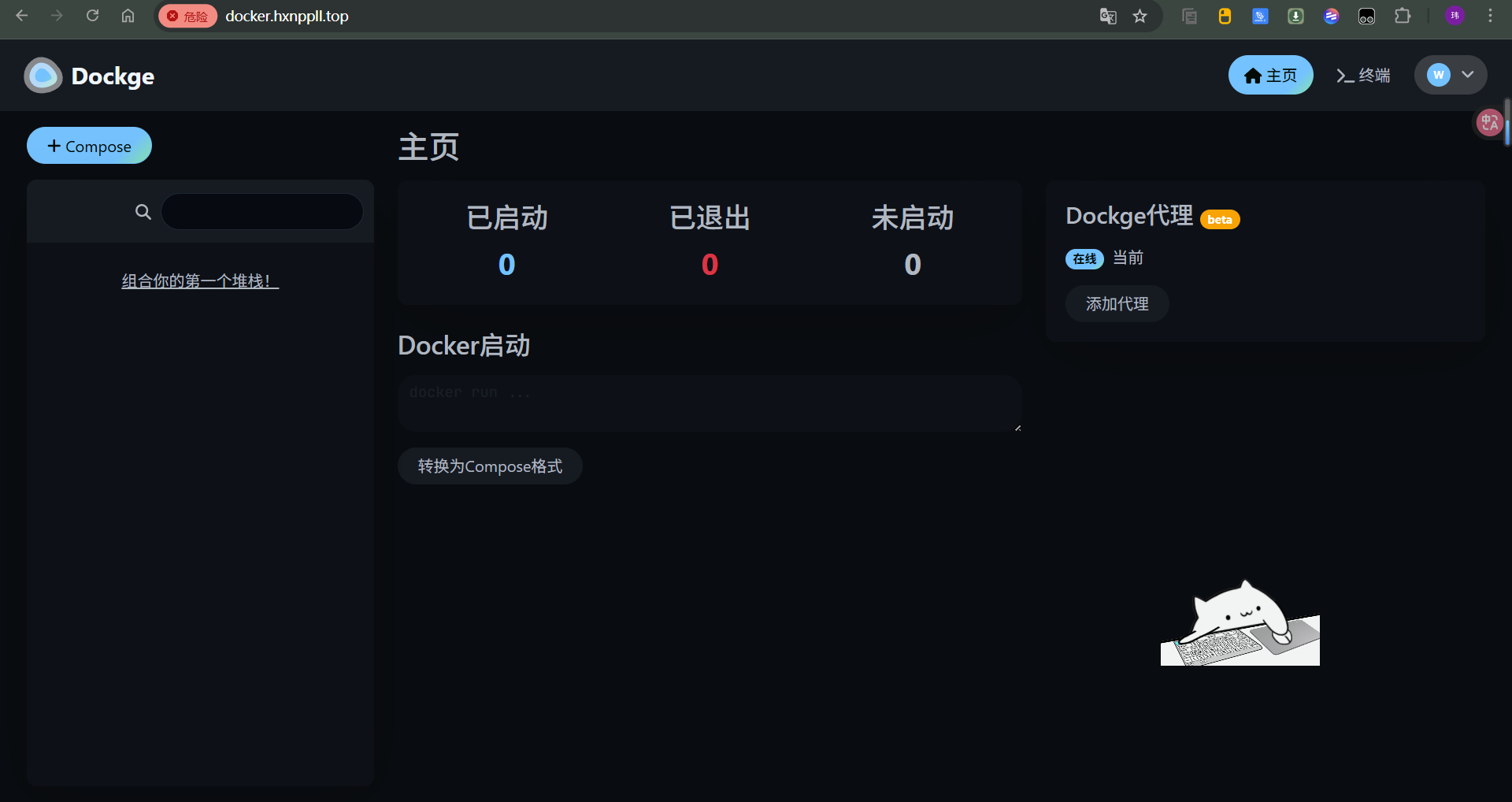This screenshot has height=802, width=1512.
Task: Click the red 已退出 count 0
Action: point(710,265)
